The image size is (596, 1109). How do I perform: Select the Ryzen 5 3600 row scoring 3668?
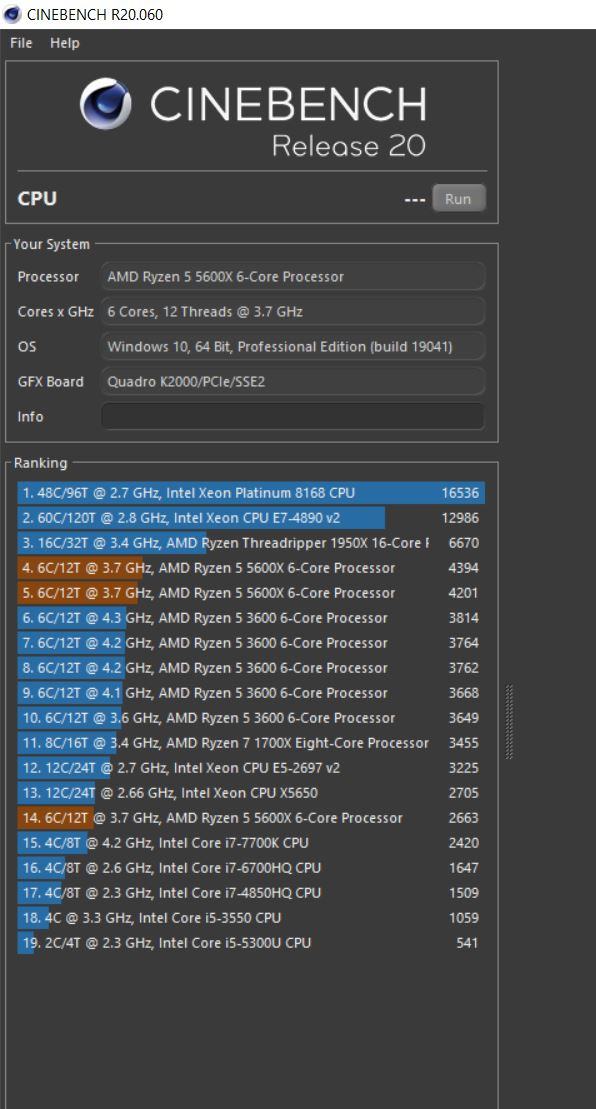(251, 693)
